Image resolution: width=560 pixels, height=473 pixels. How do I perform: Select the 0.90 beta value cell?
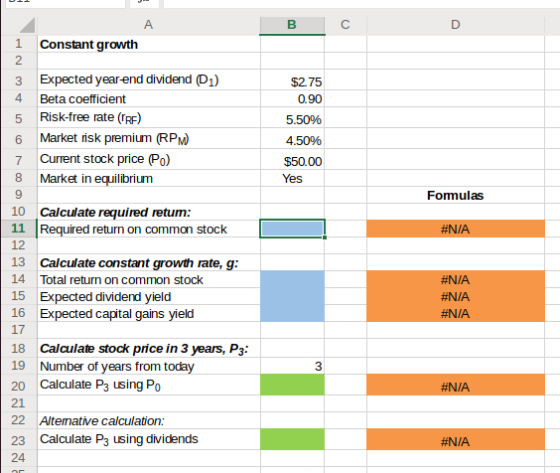292,99
